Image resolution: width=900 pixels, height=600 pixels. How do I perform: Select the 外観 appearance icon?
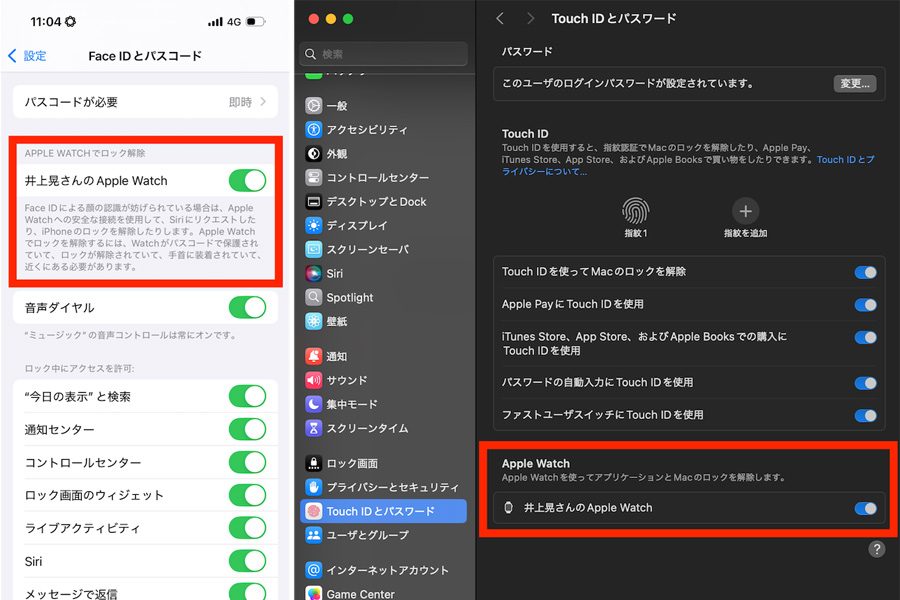click(x=313, y=154)
